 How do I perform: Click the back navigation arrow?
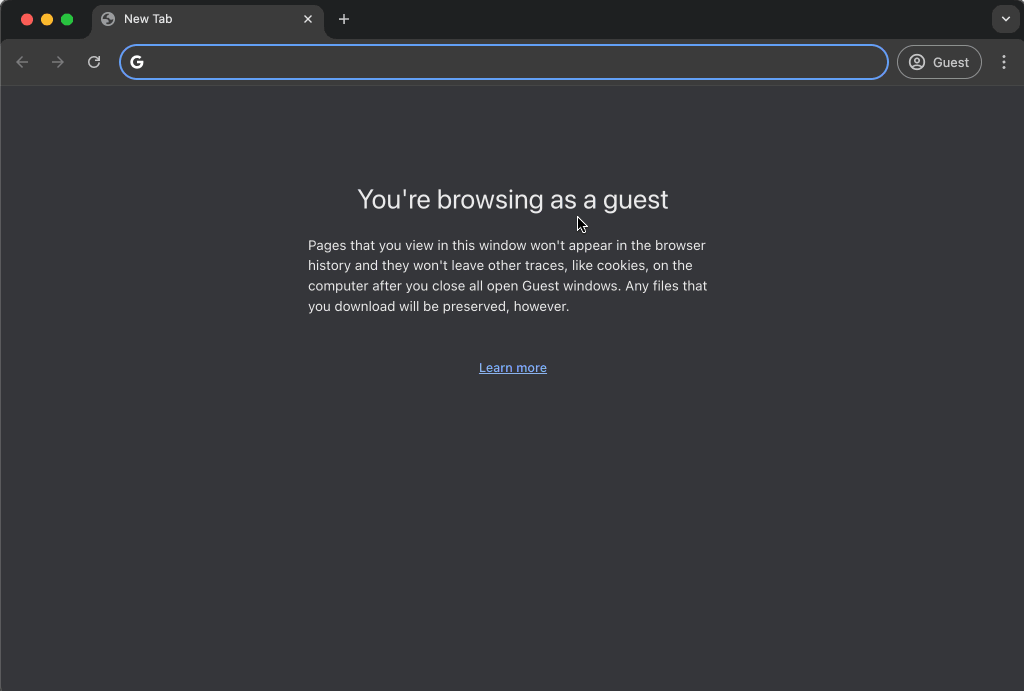[22, 61]
